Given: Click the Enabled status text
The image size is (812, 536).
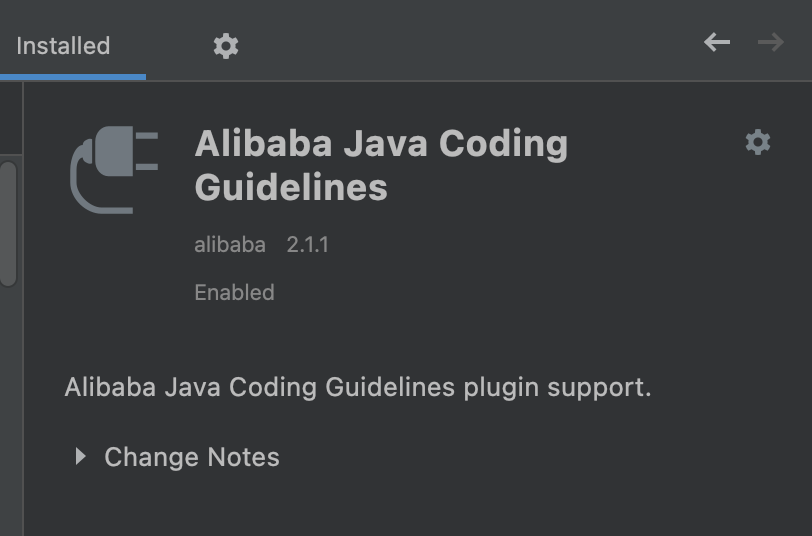Looking at the screenshot, I should pyautogui.click(x=234, y=293).
